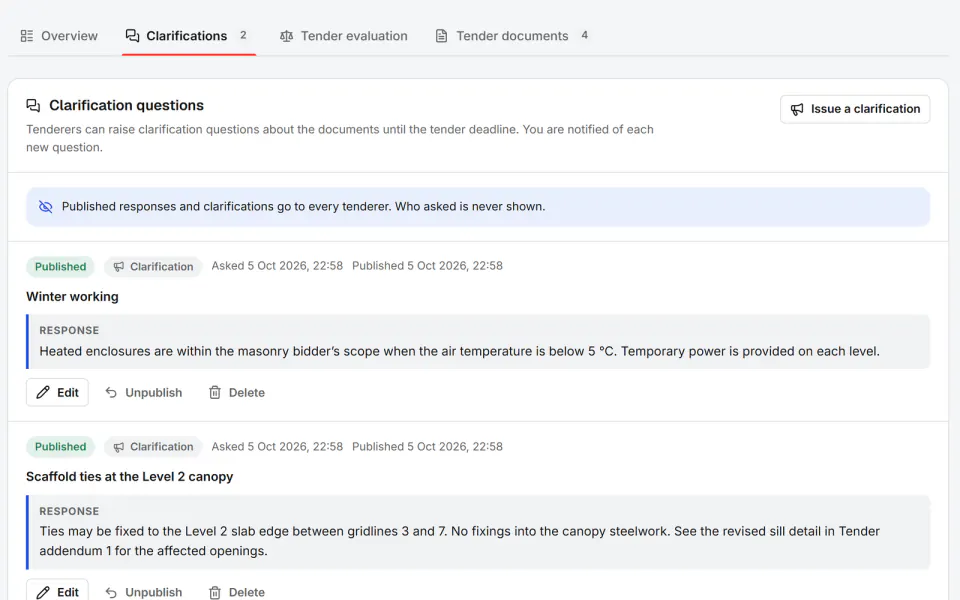Delete the Winter working clarification
960x600 pixels.
coord(236,392)
